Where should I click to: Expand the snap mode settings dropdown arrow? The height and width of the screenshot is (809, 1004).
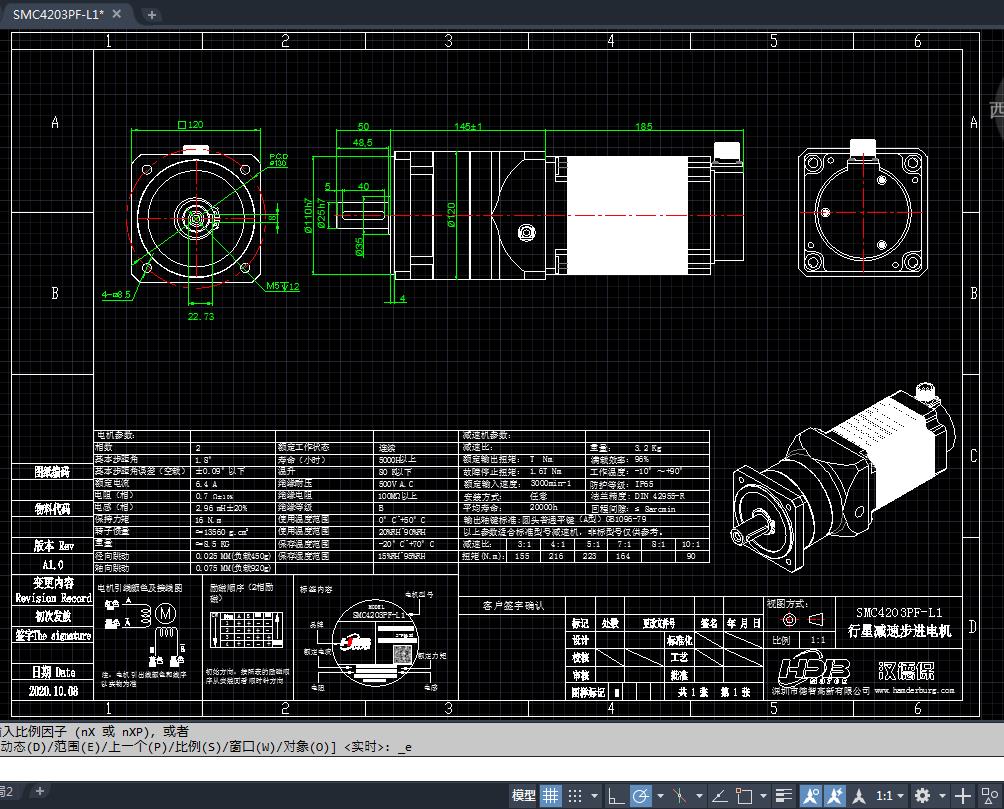coord(593,796)
